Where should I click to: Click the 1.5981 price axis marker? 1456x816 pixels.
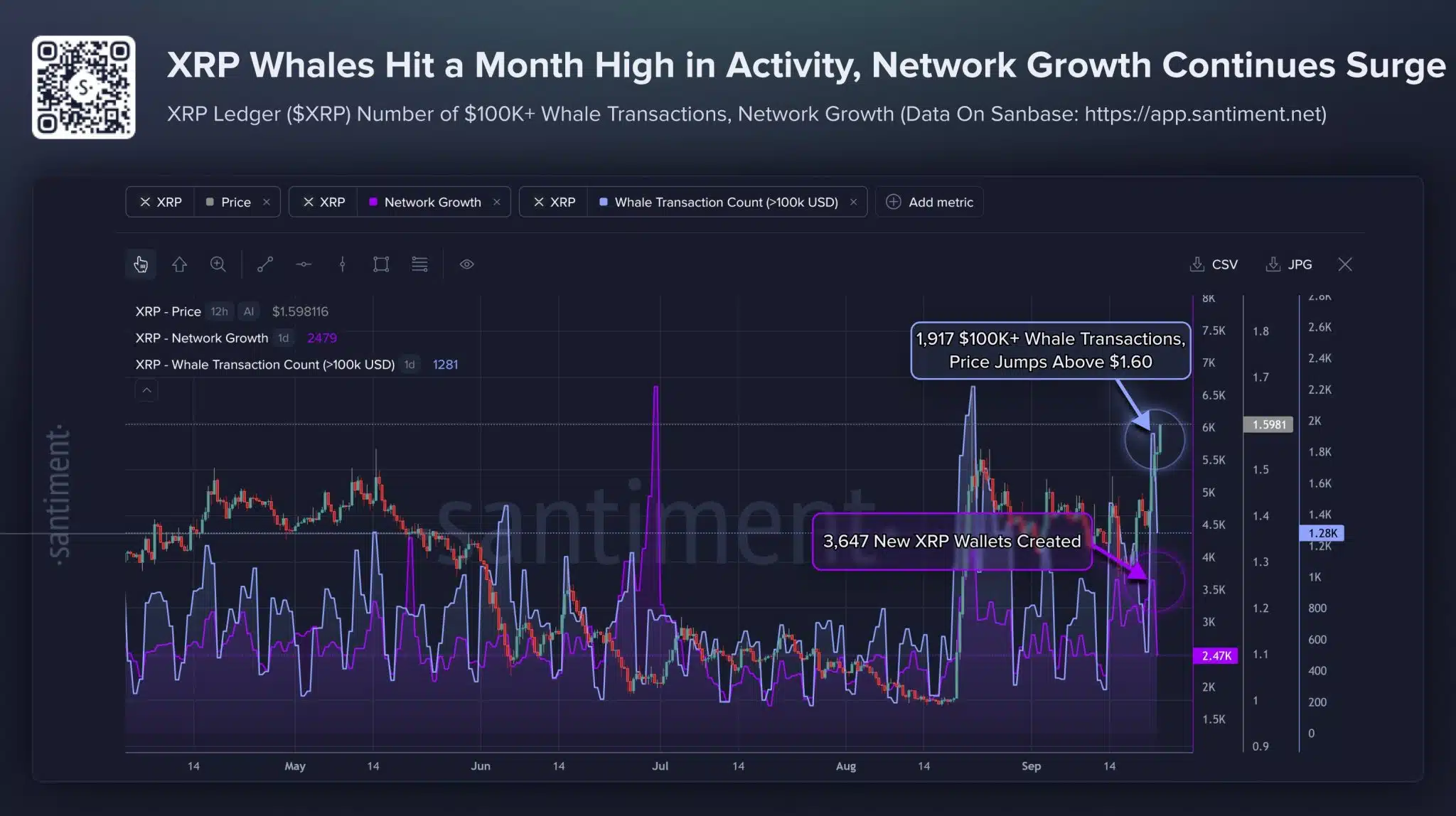pos(1268,424)
